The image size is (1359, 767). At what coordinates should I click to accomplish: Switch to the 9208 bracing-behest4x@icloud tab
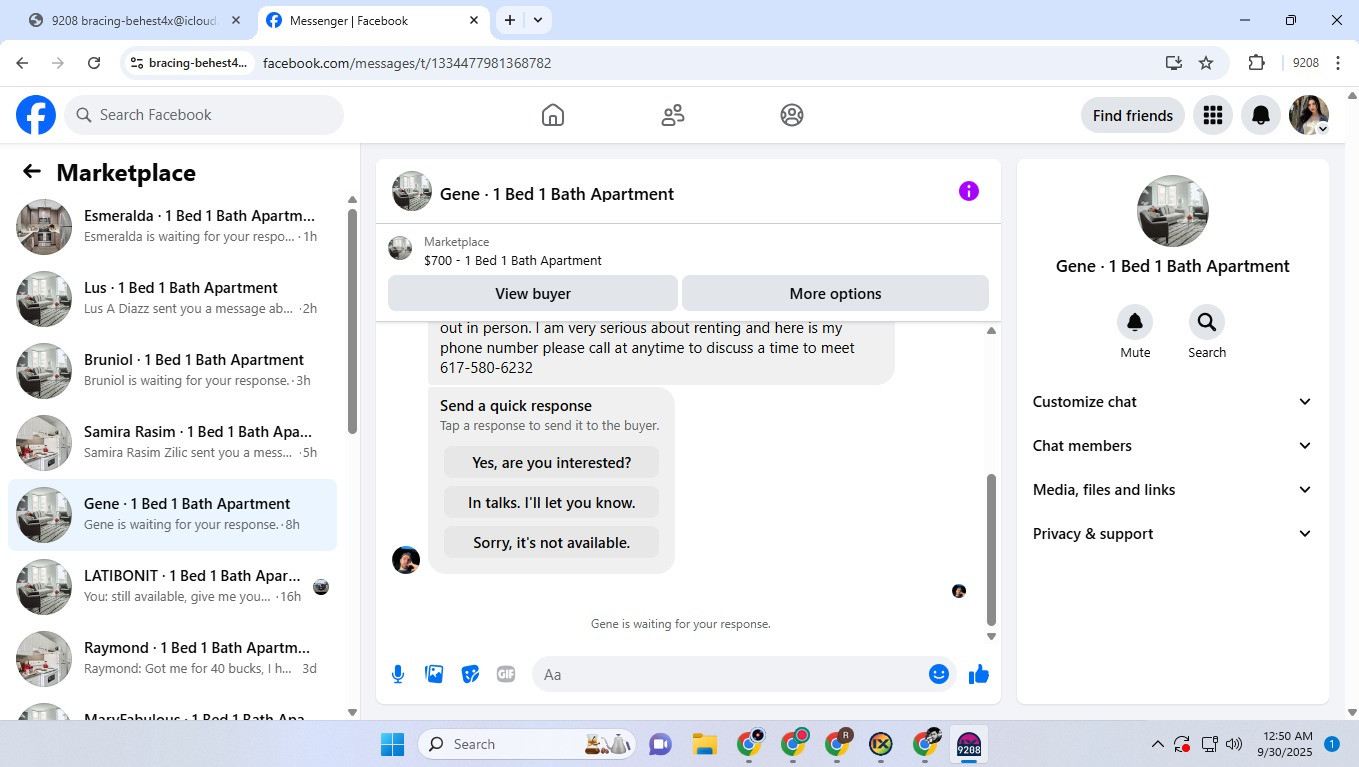[x=135, y=20]
